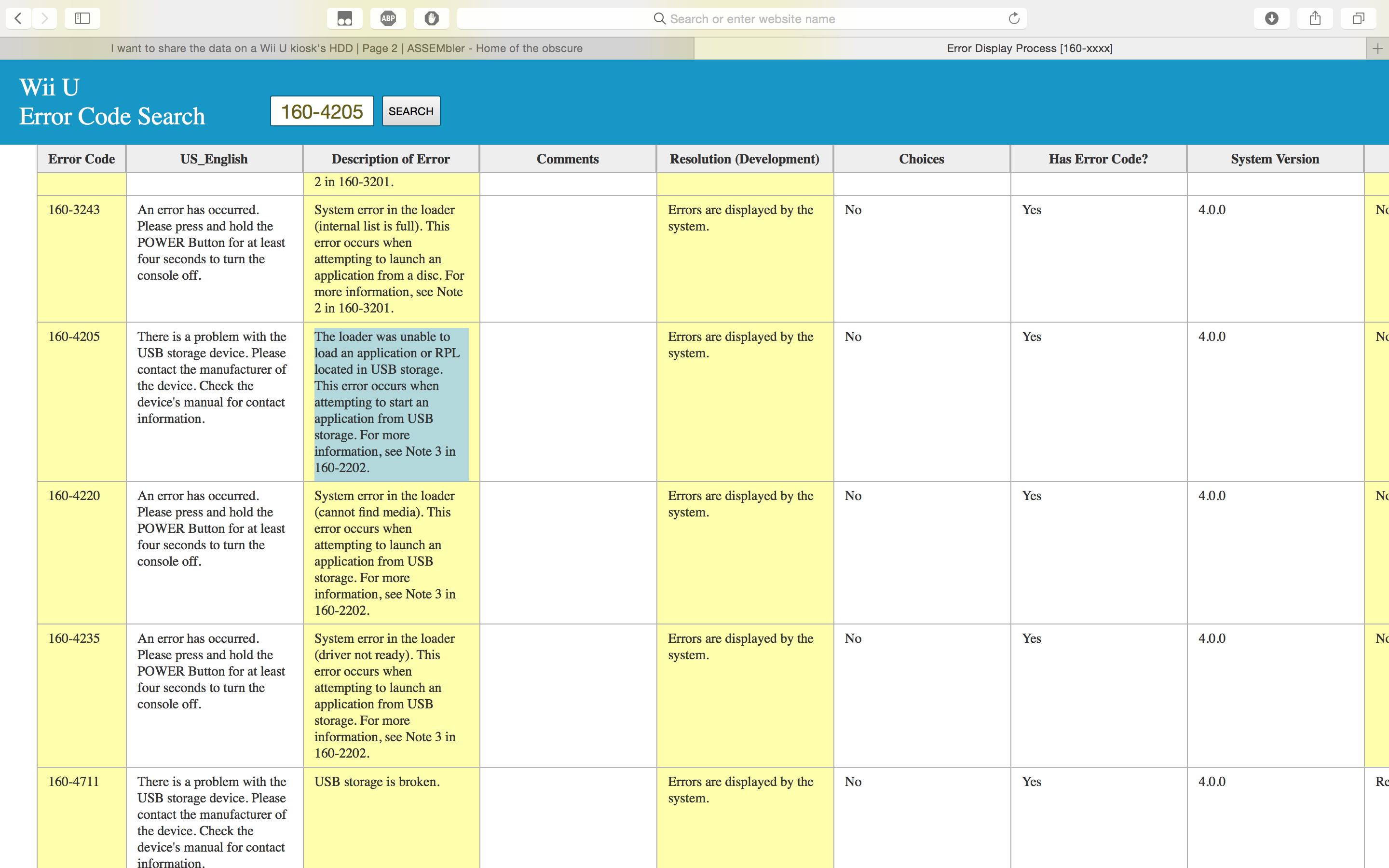The width and height of the screenshot is (1389, 868).
Task: Click the US_English message for 160-3243
Action: coord(211,243)
